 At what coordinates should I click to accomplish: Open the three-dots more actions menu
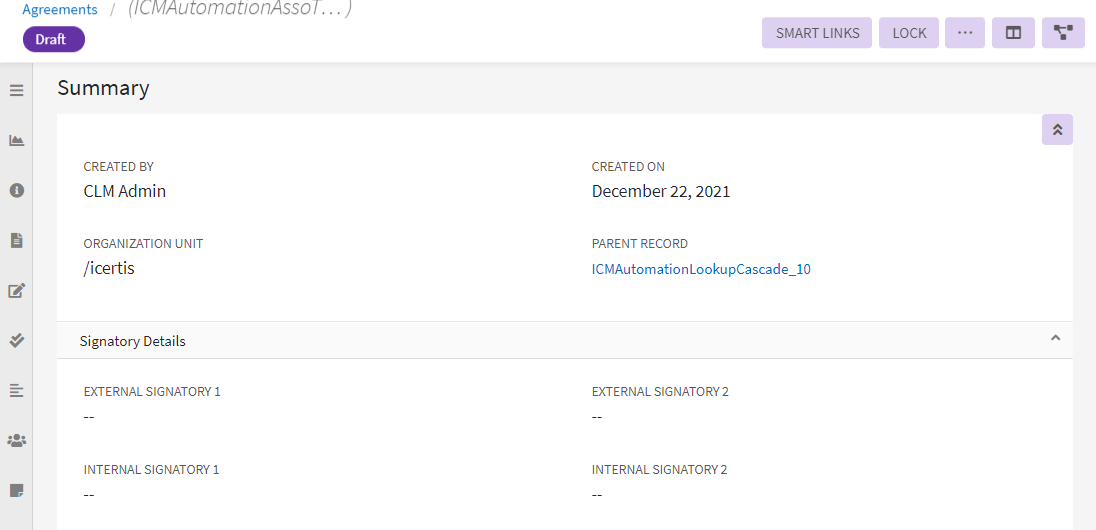[x=965, y=33]
